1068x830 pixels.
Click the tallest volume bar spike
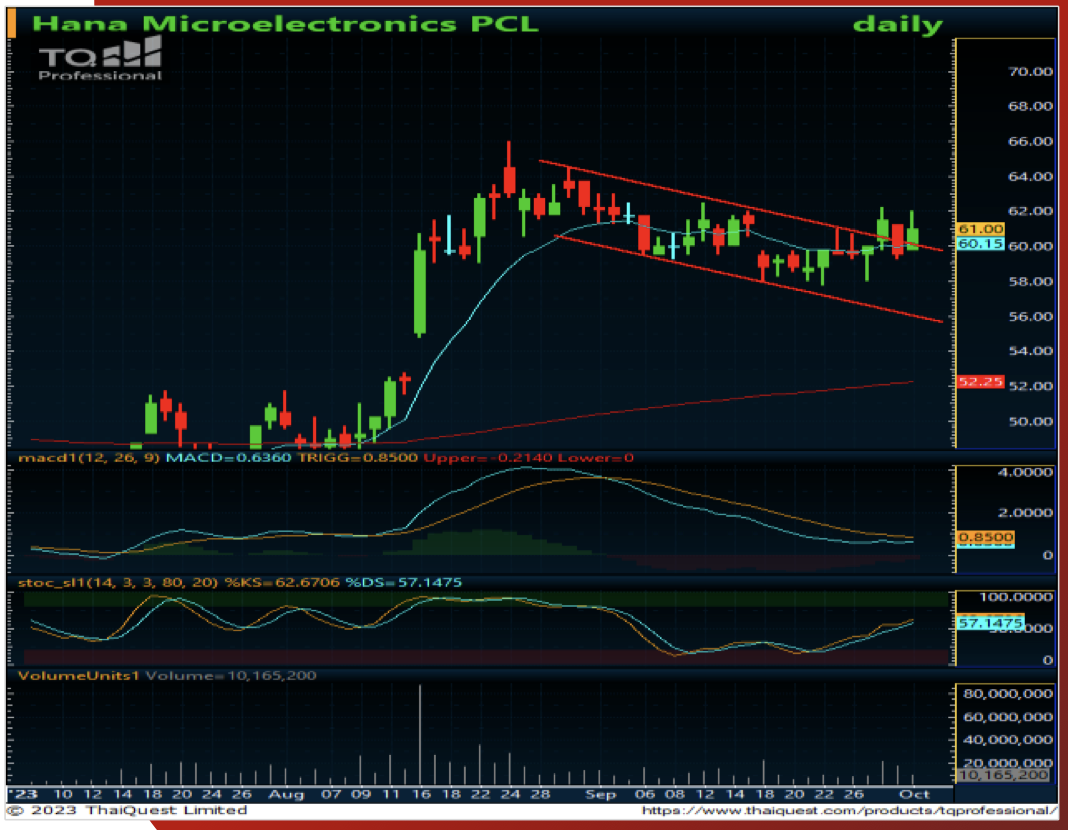pyautogui.click(x=420, y=734)
